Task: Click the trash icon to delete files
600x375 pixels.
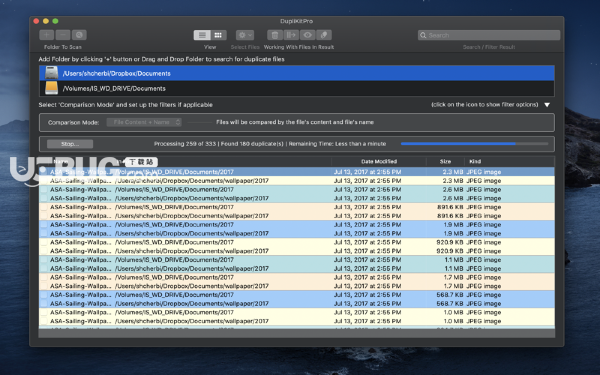Action: pyautogui.click(x=275, y=35)
